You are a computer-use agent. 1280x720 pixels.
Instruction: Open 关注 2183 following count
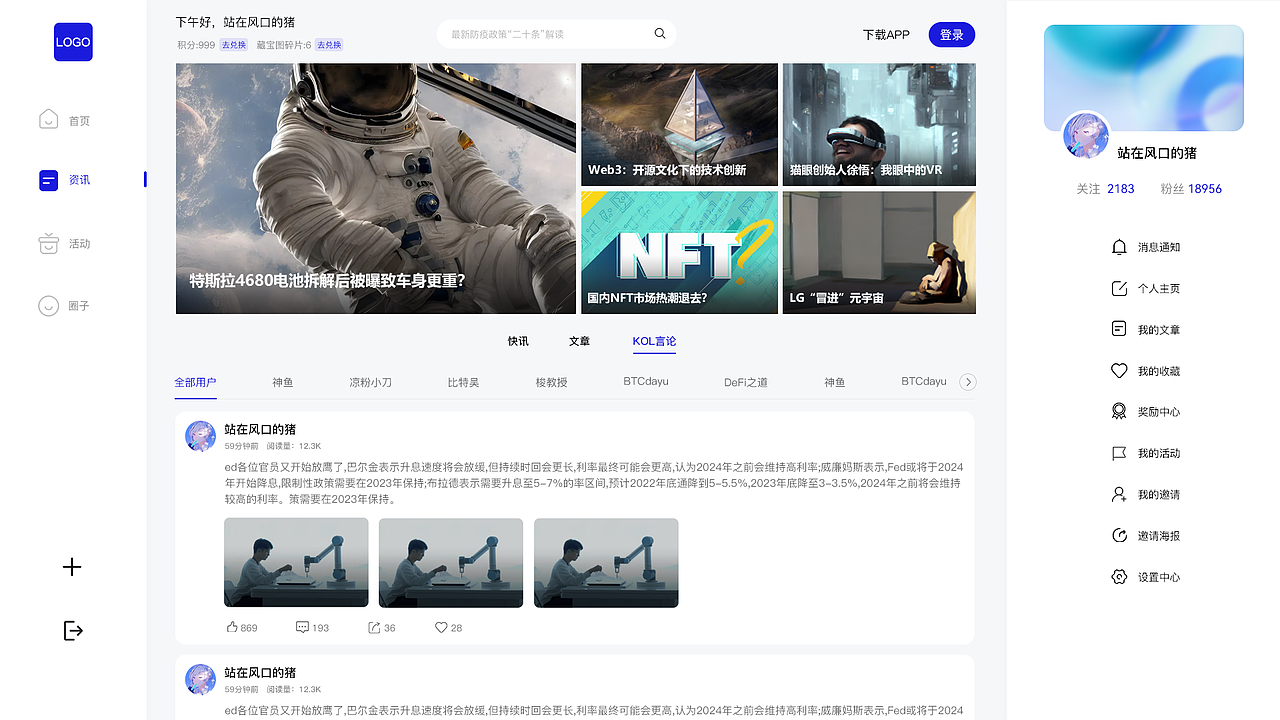[x=1105, y=189]
